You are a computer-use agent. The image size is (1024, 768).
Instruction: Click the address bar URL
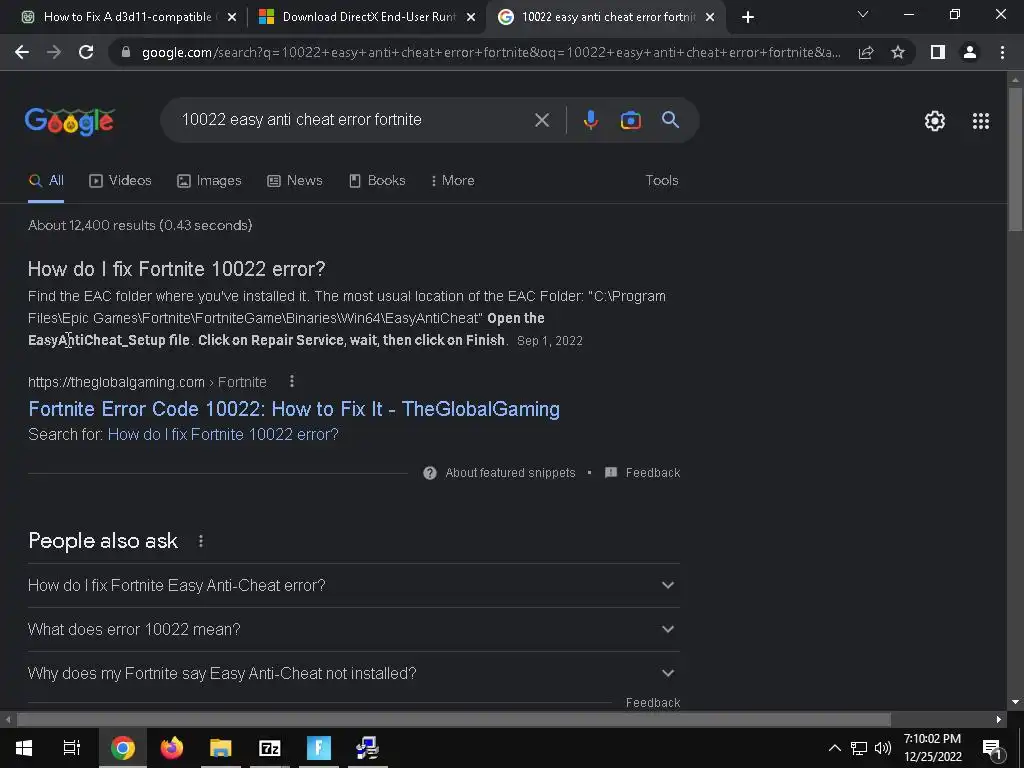pyautogui.click(x=491, y=52)
